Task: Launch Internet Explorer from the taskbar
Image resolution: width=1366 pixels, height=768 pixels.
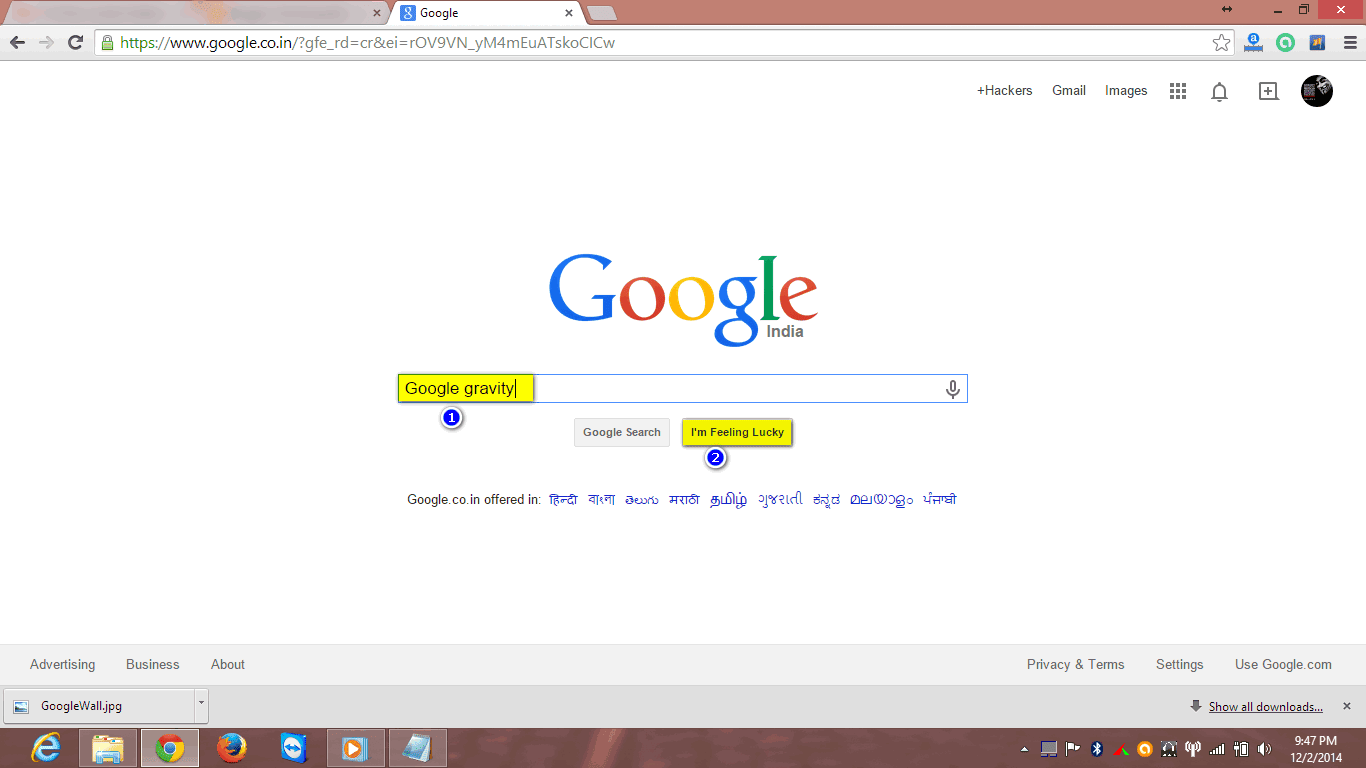Action: pos(46,748)
